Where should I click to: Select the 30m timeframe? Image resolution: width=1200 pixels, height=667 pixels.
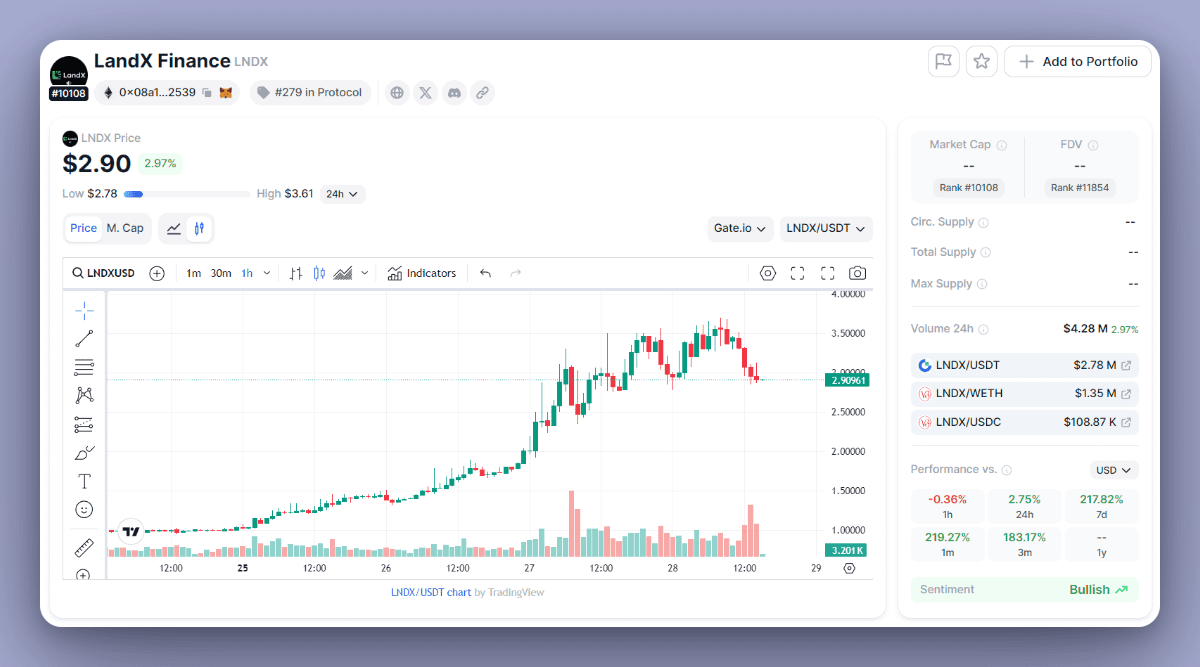(x=221, y=273)
